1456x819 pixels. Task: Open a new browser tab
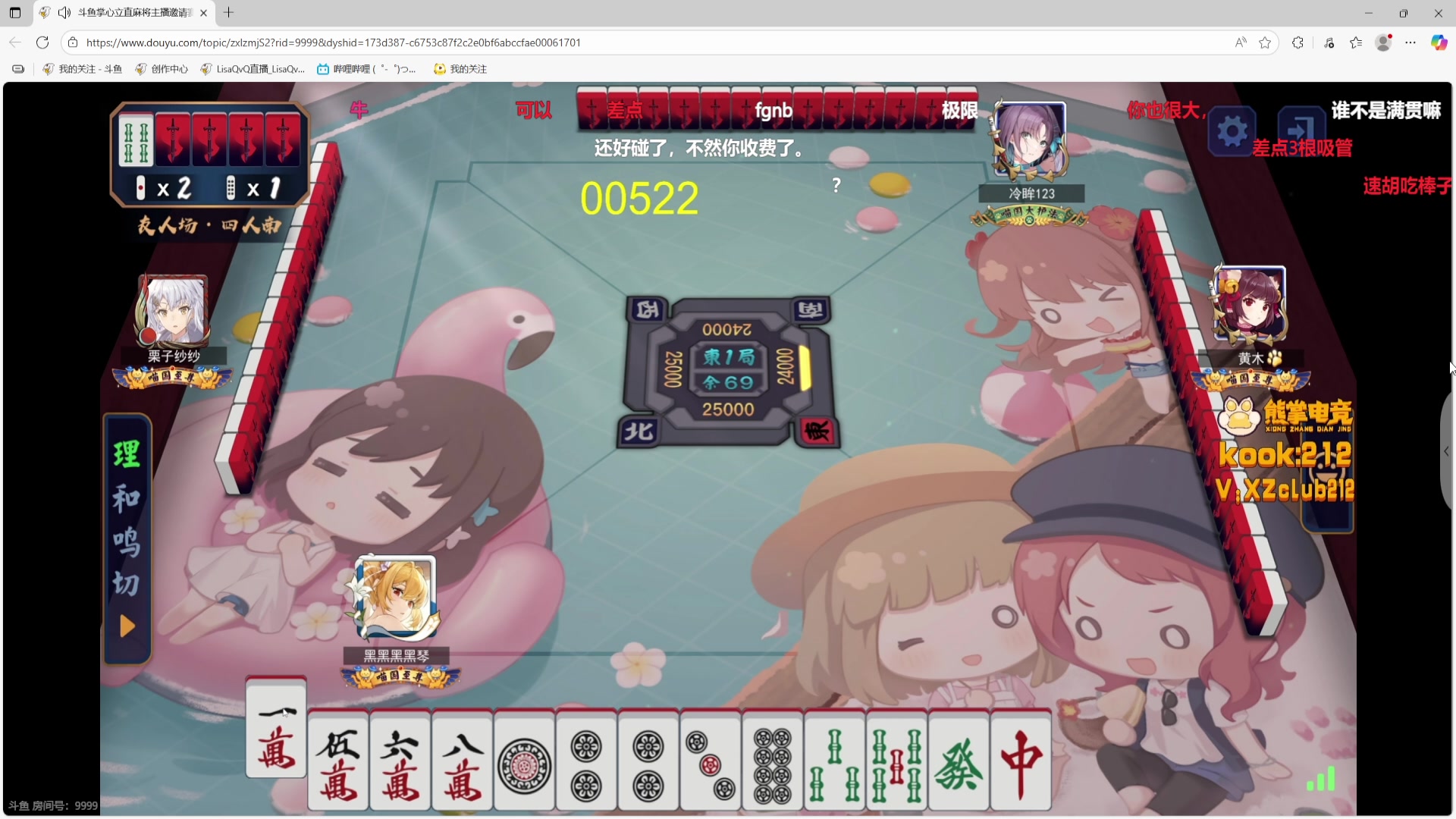pos(228,12)
